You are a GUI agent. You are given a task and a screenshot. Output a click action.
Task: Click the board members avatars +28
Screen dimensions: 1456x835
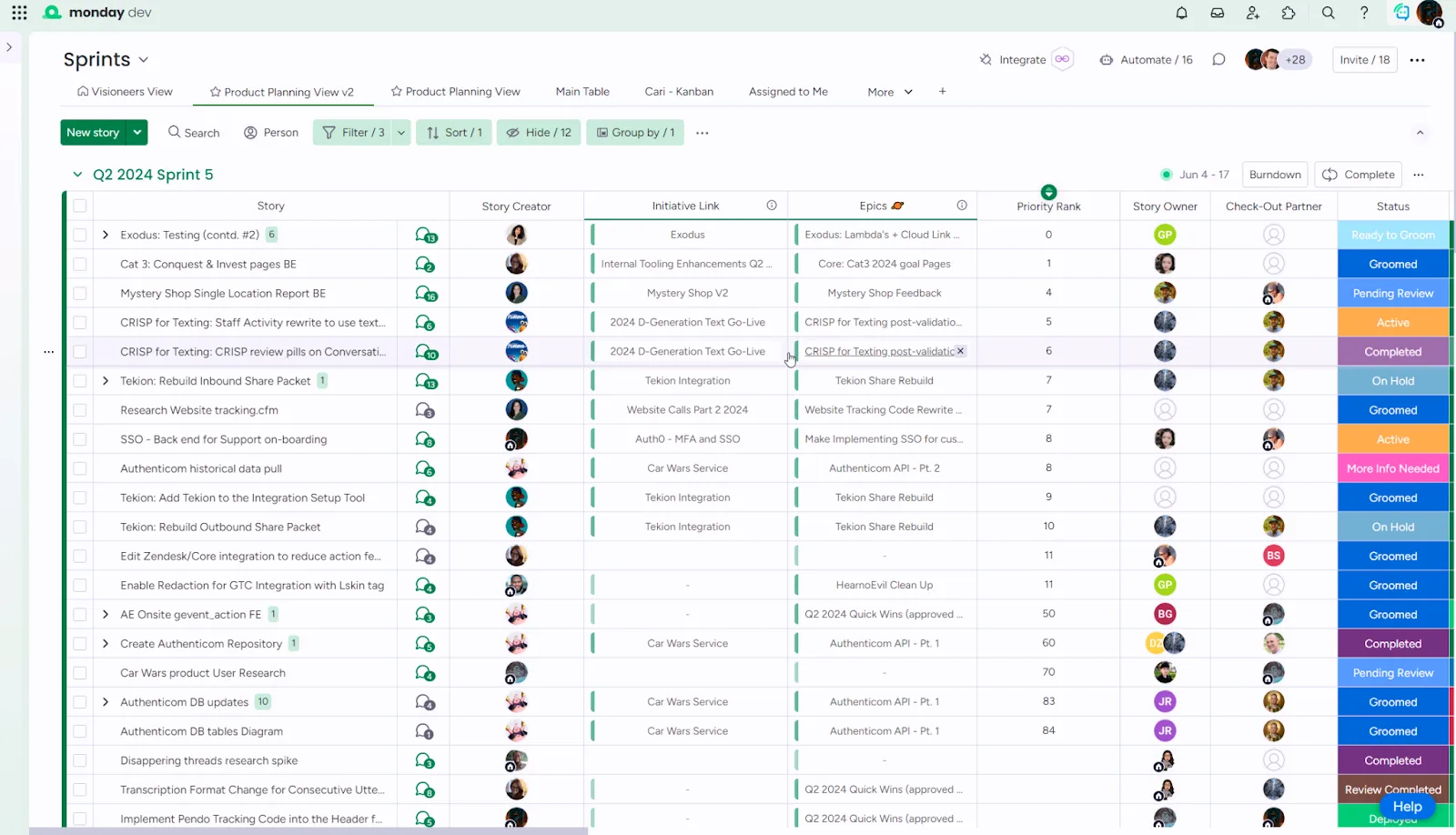pyautogui.click(x=1279, y=60)
